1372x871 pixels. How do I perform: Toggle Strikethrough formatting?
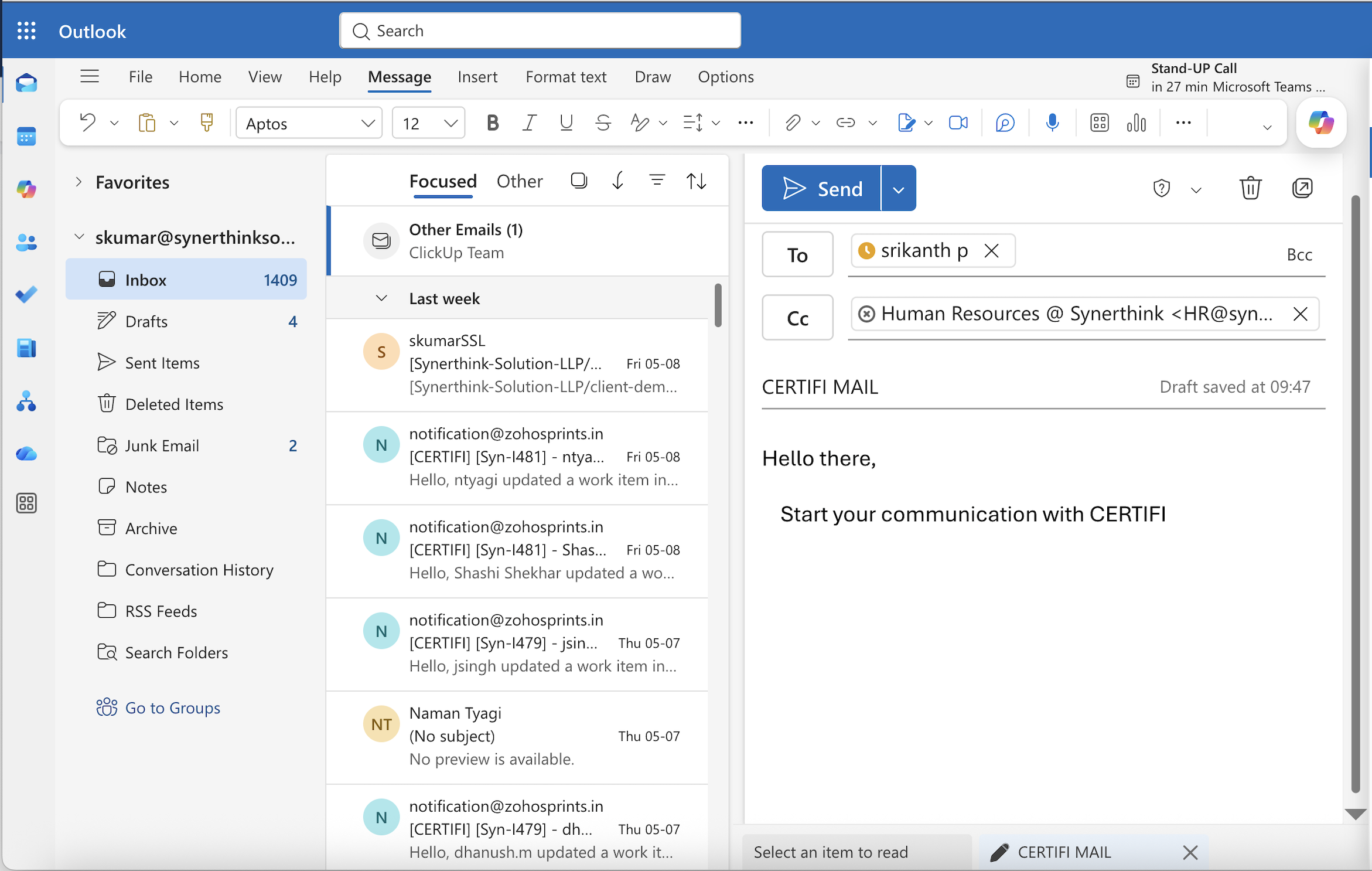pos(603,123)
